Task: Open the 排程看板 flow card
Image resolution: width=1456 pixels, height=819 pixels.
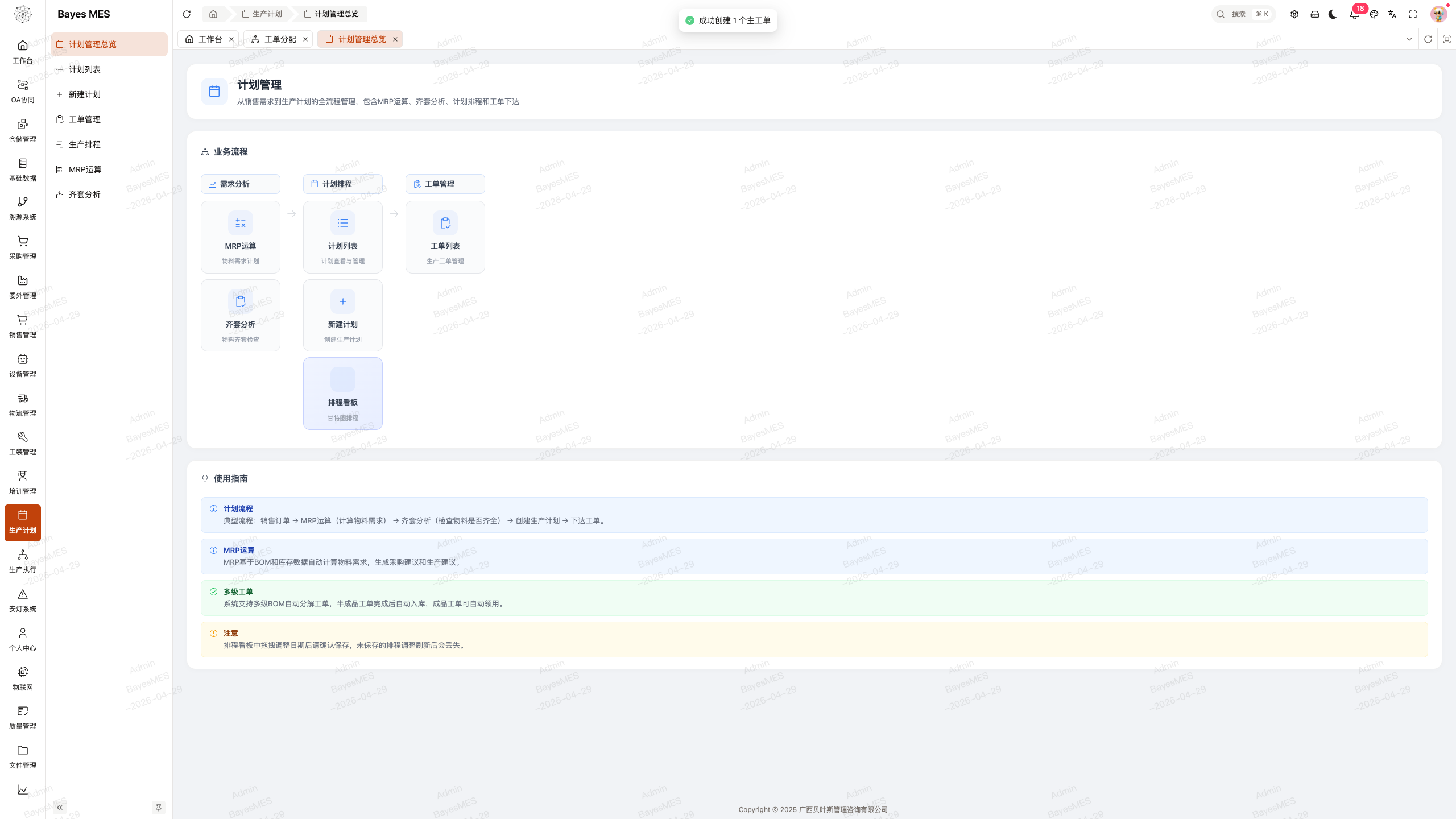Action: 343,394
